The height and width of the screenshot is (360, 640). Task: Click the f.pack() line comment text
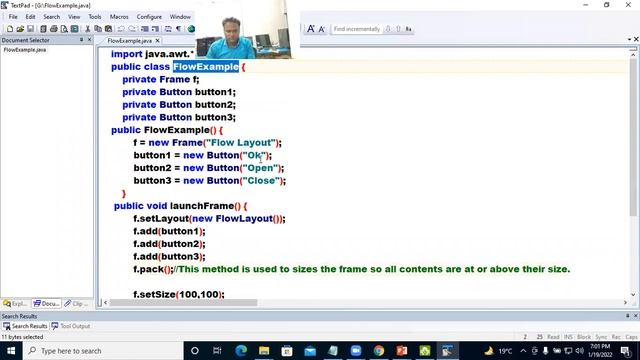tap(372, 269)
